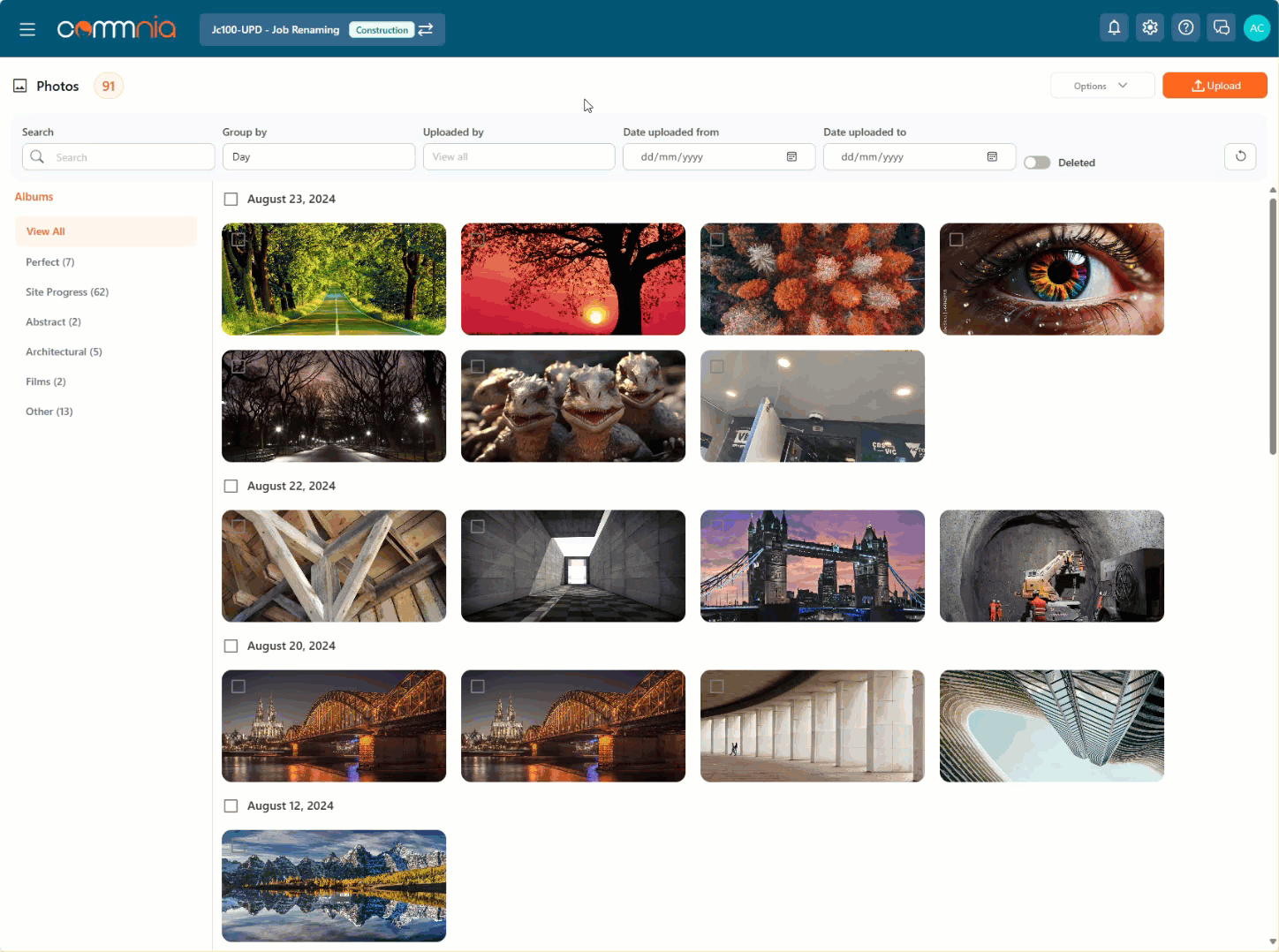Open the Tower Bridge photo
The width and height of the screenshot is (1279, 952).
tap(813, 566)
